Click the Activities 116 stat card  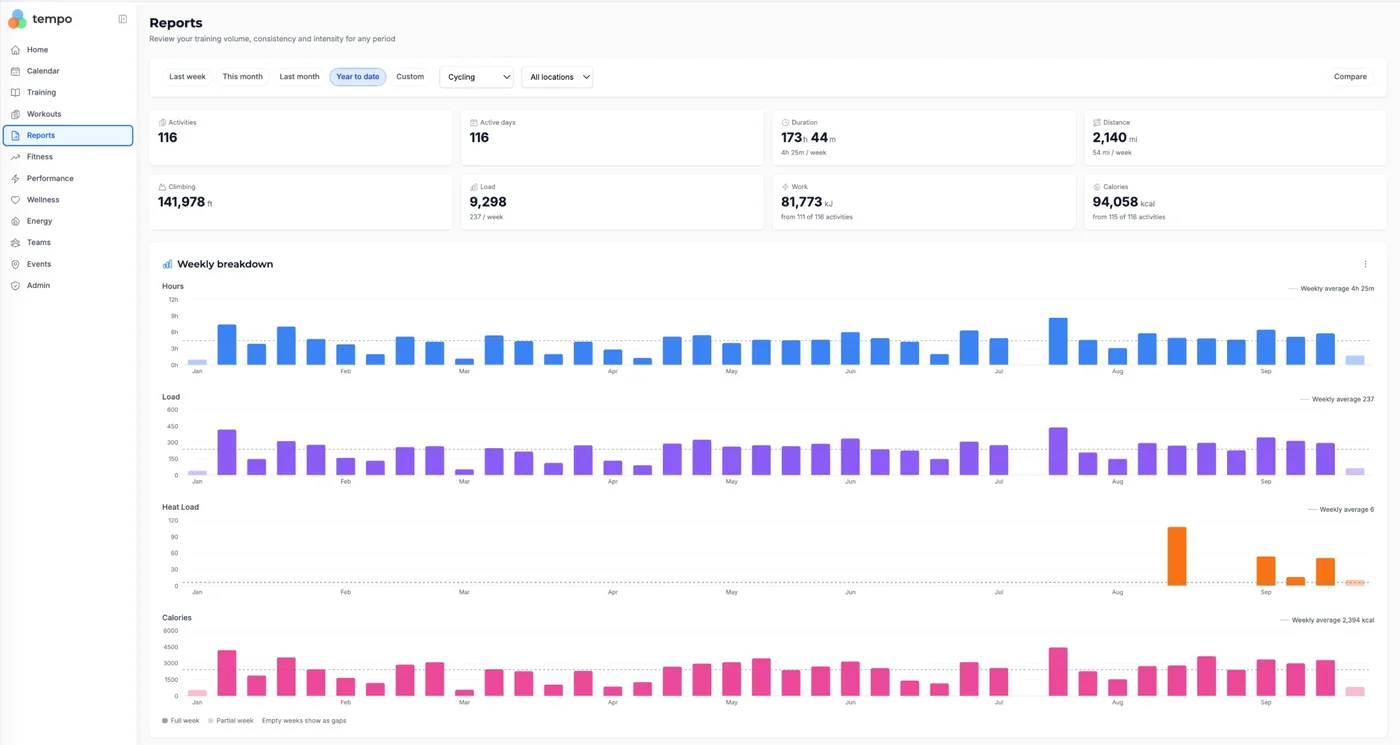[x=301, y=138]
